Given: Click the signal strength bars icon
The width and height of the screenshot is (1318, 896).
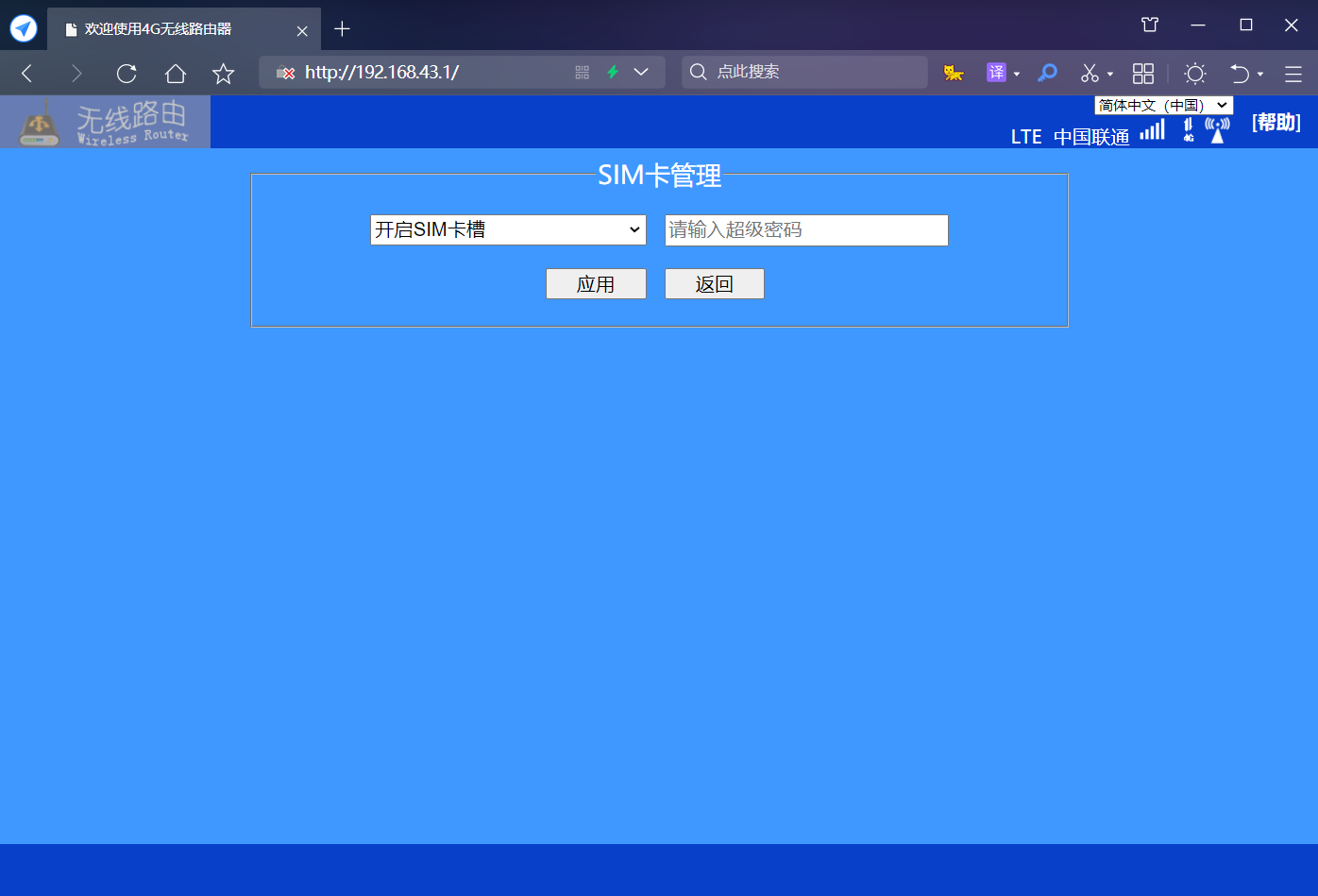Looking at the screenshot, I should click(1152, 130).
